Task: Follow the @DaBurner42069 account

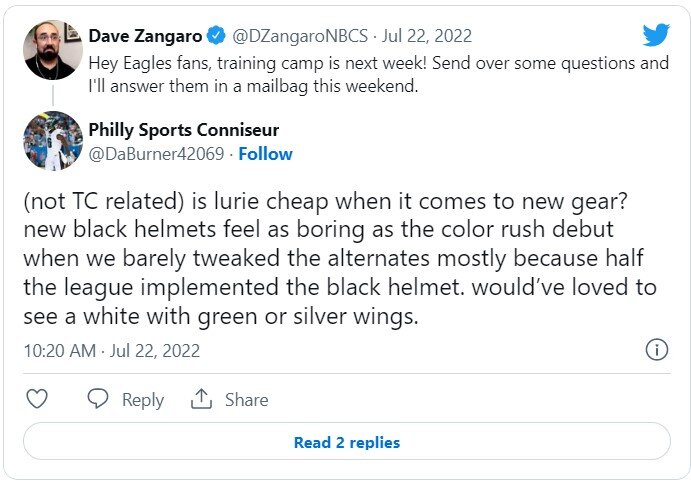Action: click(x=266, y=154)
